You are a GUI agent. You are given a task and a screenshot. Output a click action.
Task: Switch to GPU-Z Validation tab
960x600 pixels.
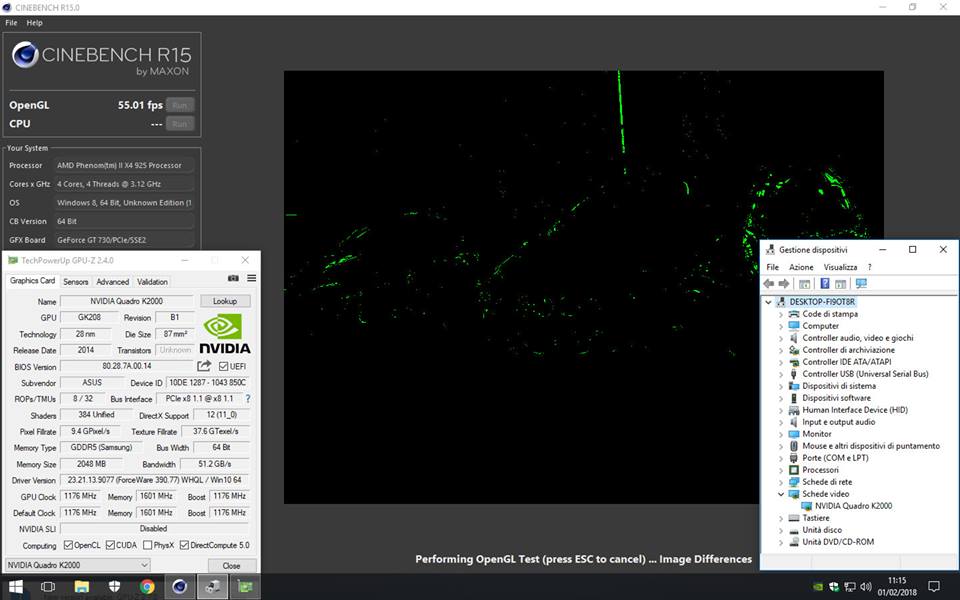152,282
